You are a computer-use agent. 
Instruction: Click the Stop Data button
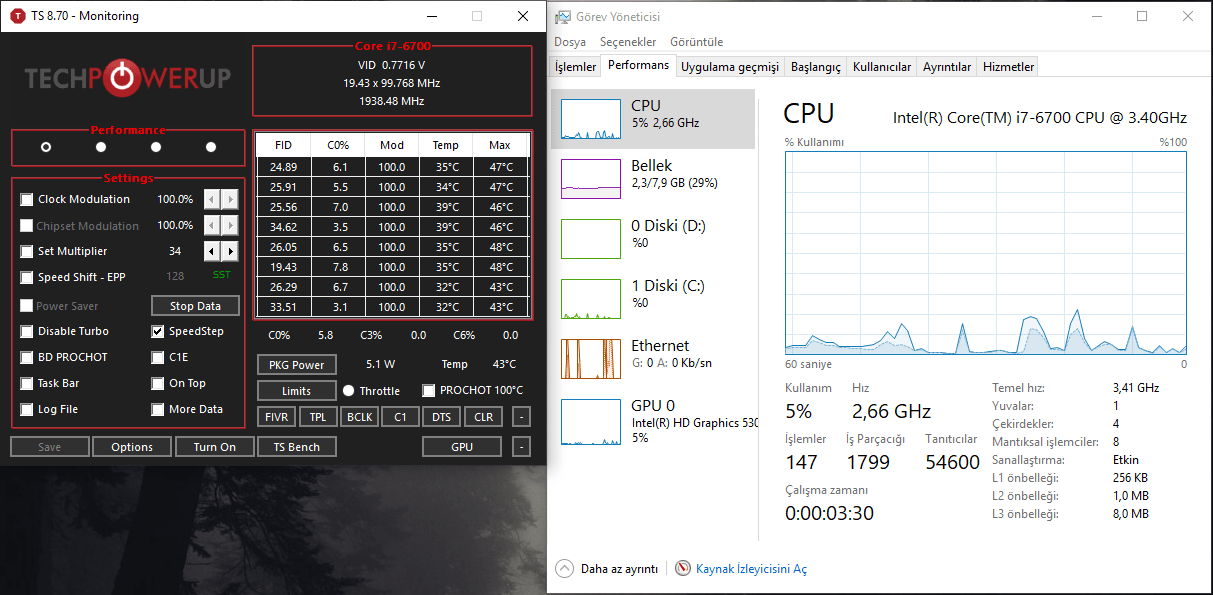click(195, 306)
